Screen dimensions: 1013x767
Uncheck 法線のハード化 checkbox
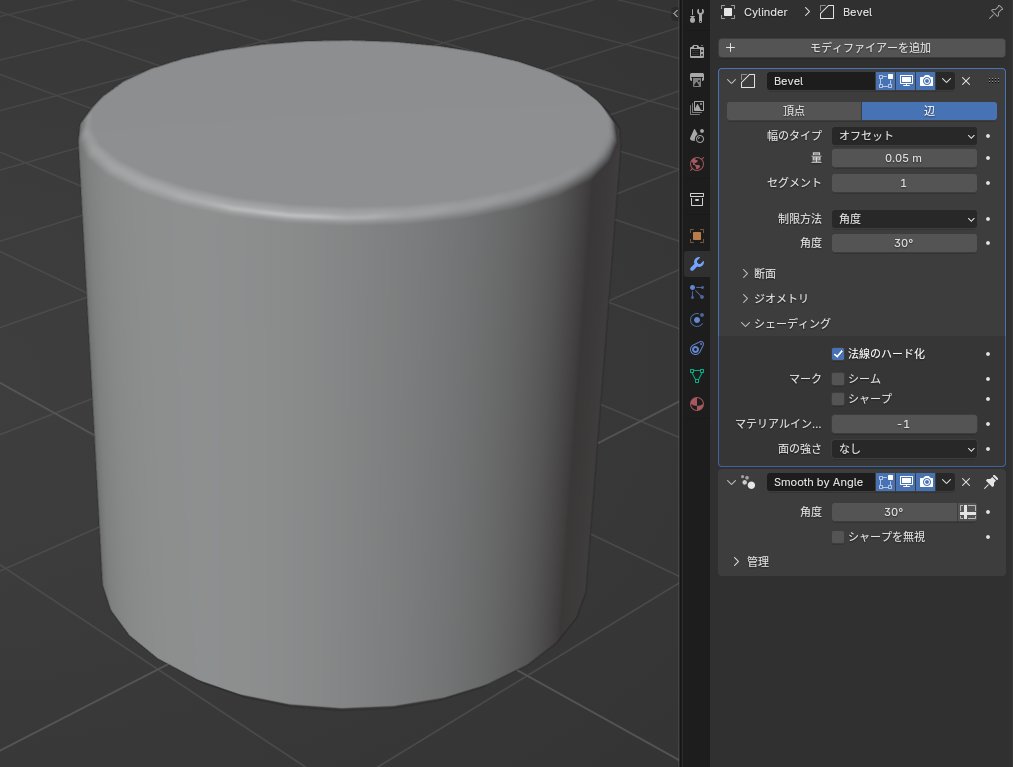tap(838, 354)
